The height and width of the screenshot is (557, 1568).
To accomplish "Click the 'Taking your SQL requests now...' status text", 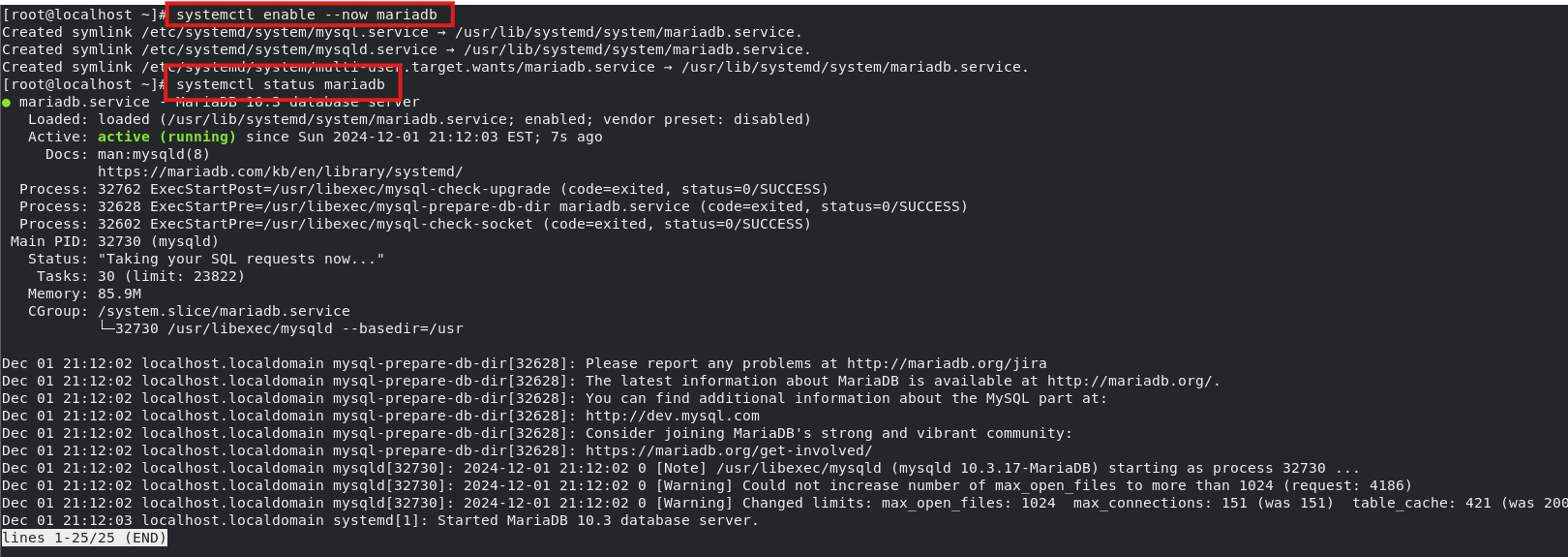I will (x=241, y=259).
